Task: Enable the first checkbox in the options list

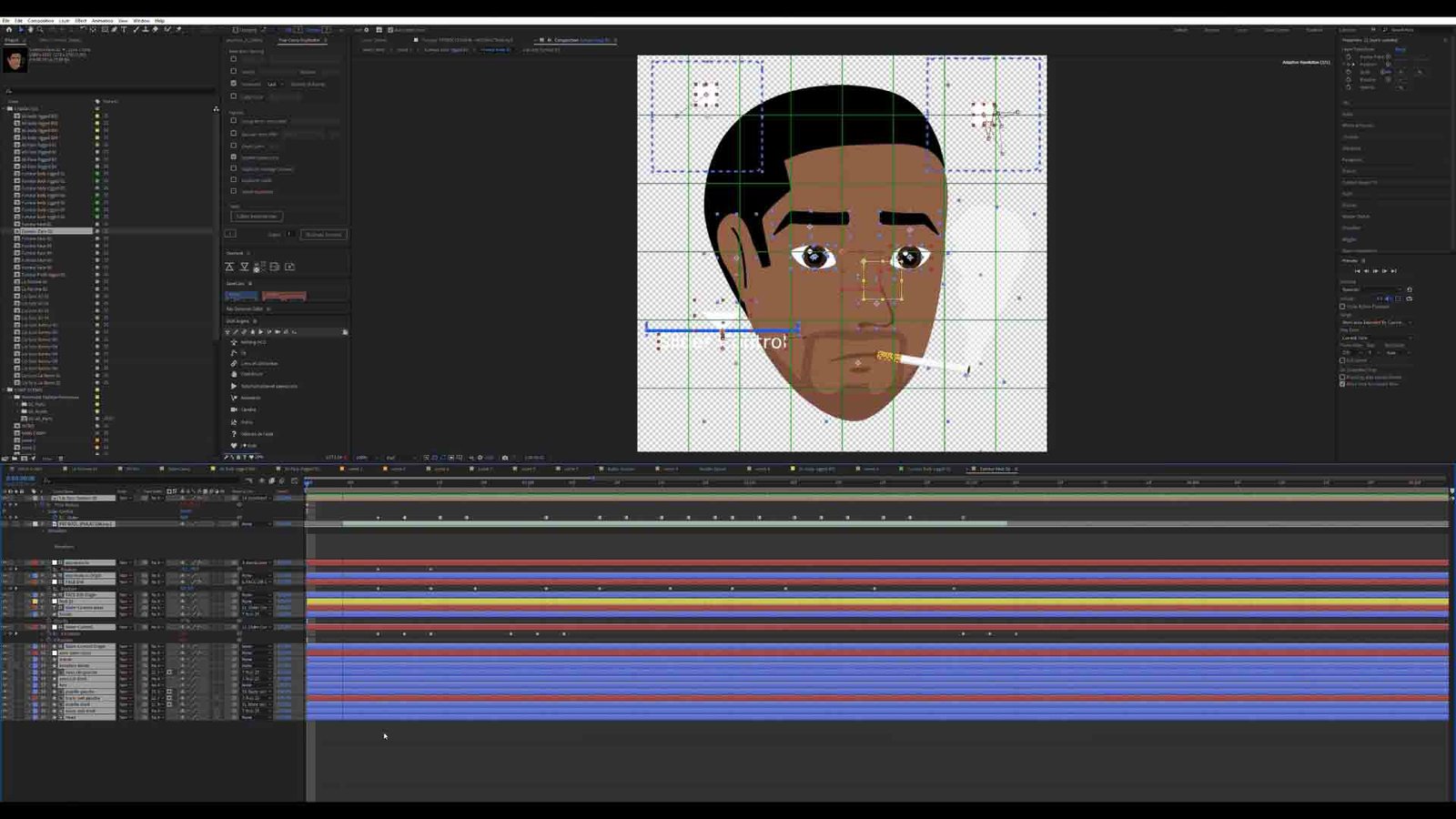Action: 234,121
